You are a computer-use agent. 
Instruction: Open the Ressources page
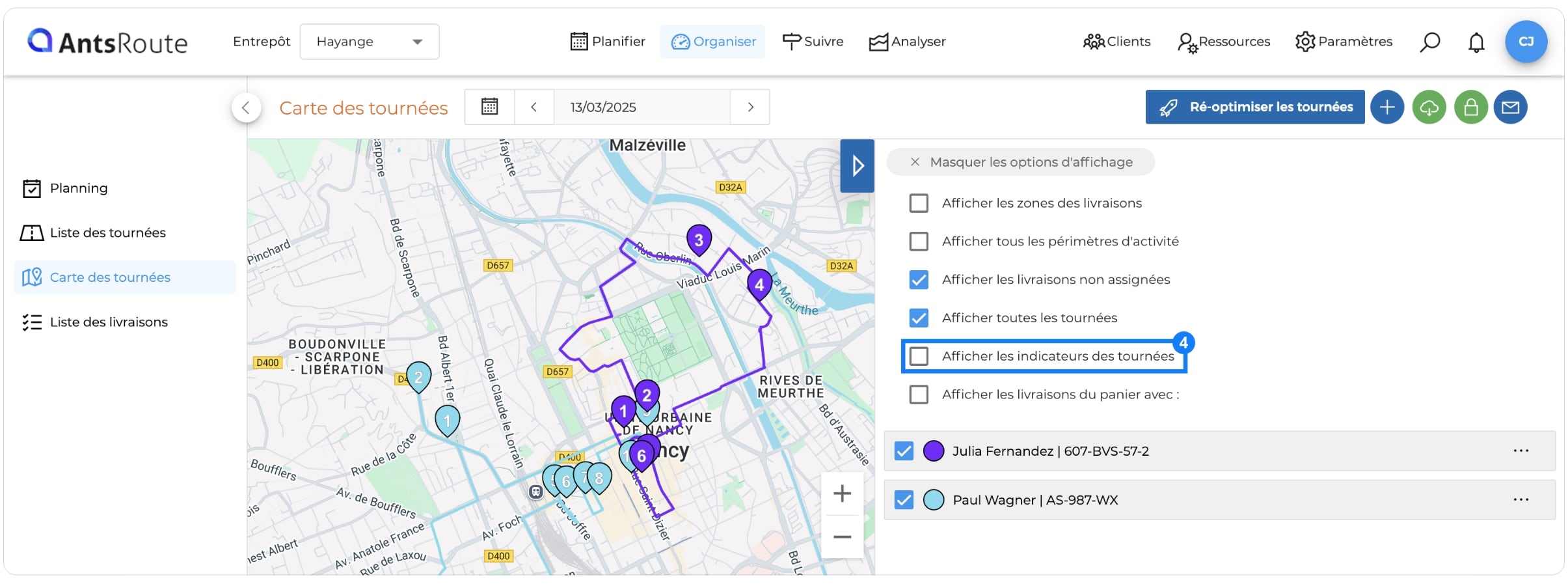click(x=1224, y=42)
